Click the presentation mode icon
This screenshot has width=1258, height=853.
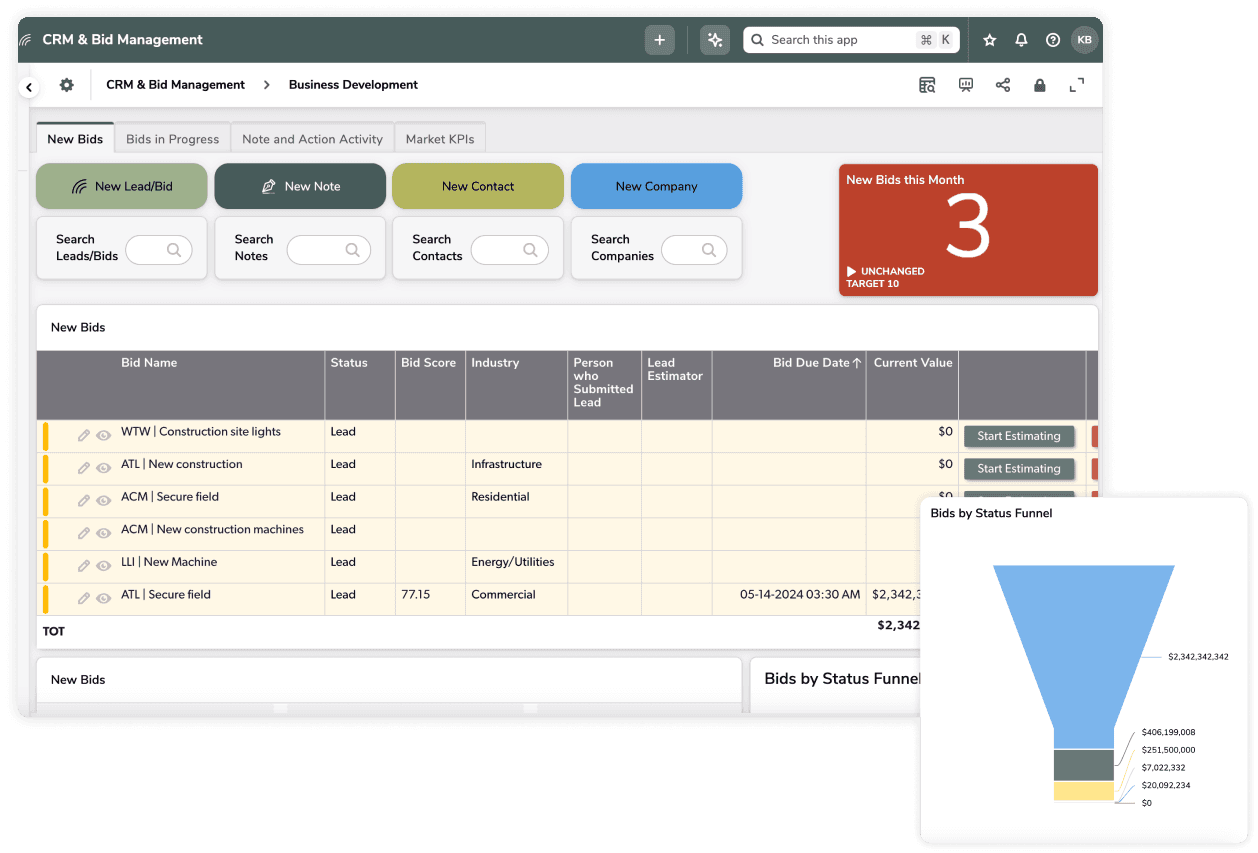tap(965, 85)
